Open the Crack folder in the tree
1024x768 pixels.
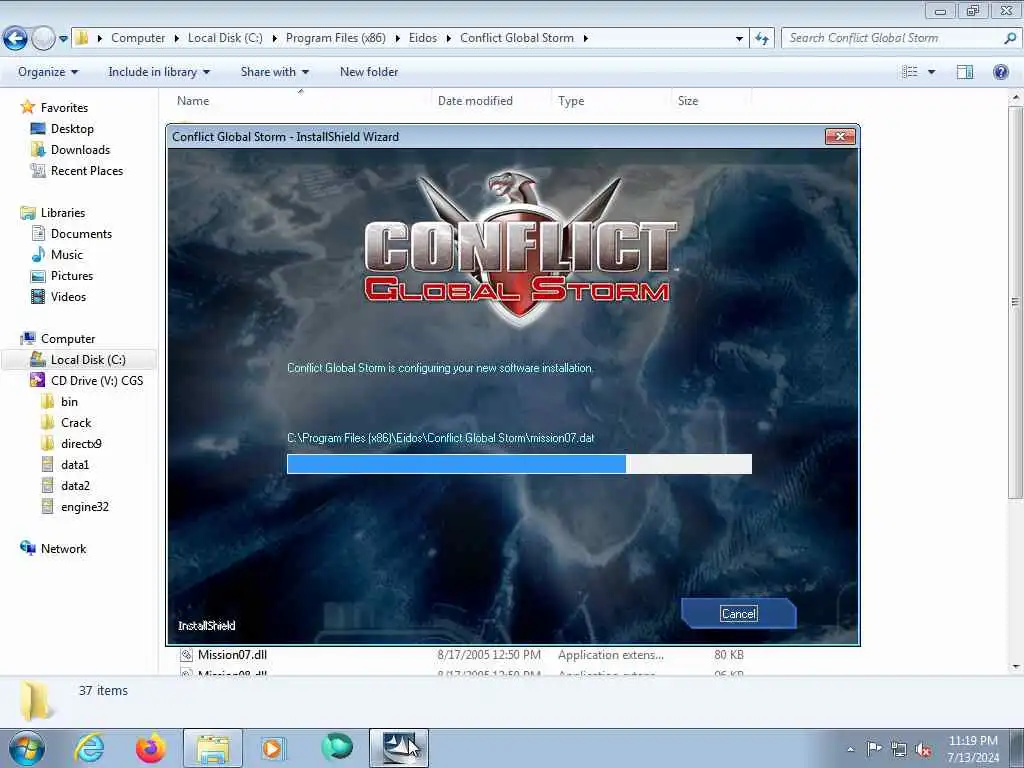tap(76, 423)
